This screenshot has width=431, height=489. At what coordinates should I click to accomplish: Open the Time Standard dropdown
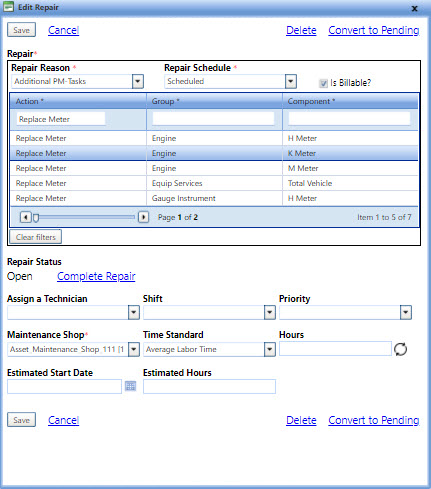pyautogui.click(x=270, y=349)
